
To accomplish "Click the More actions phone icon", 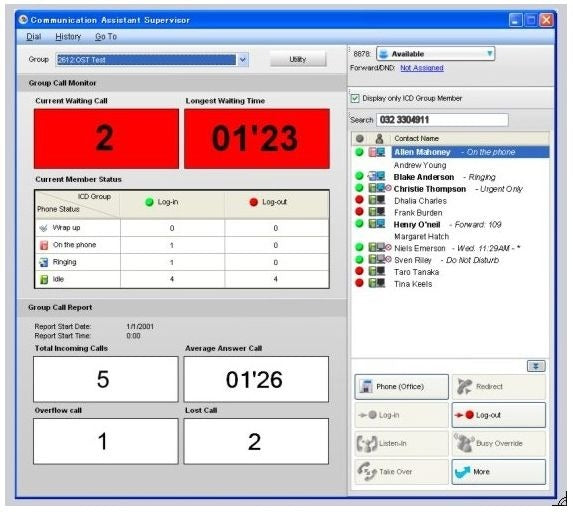I will (x=462, y=472).
